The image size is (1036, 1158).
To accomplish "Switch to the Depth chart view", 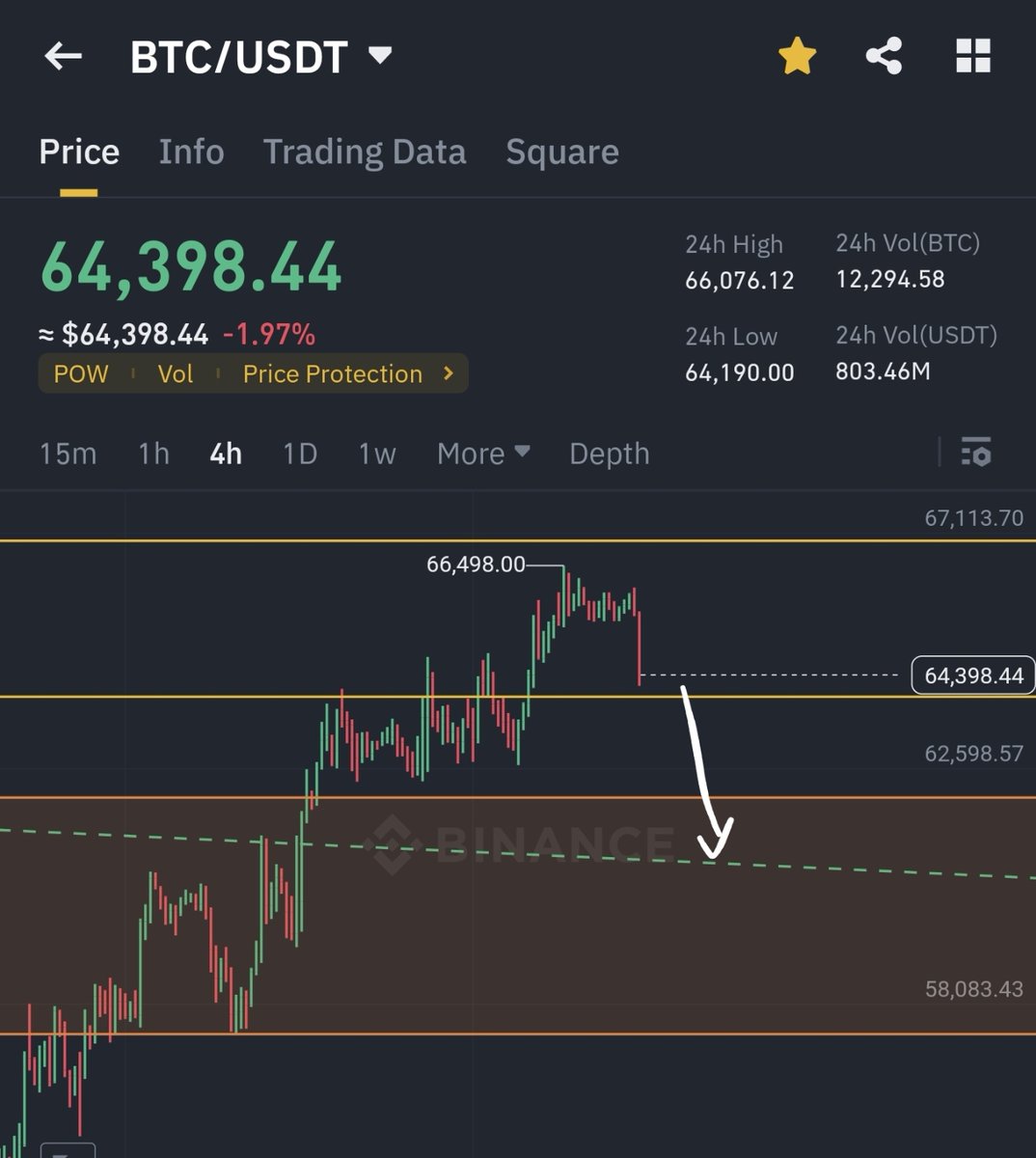I will pos(610,454).
